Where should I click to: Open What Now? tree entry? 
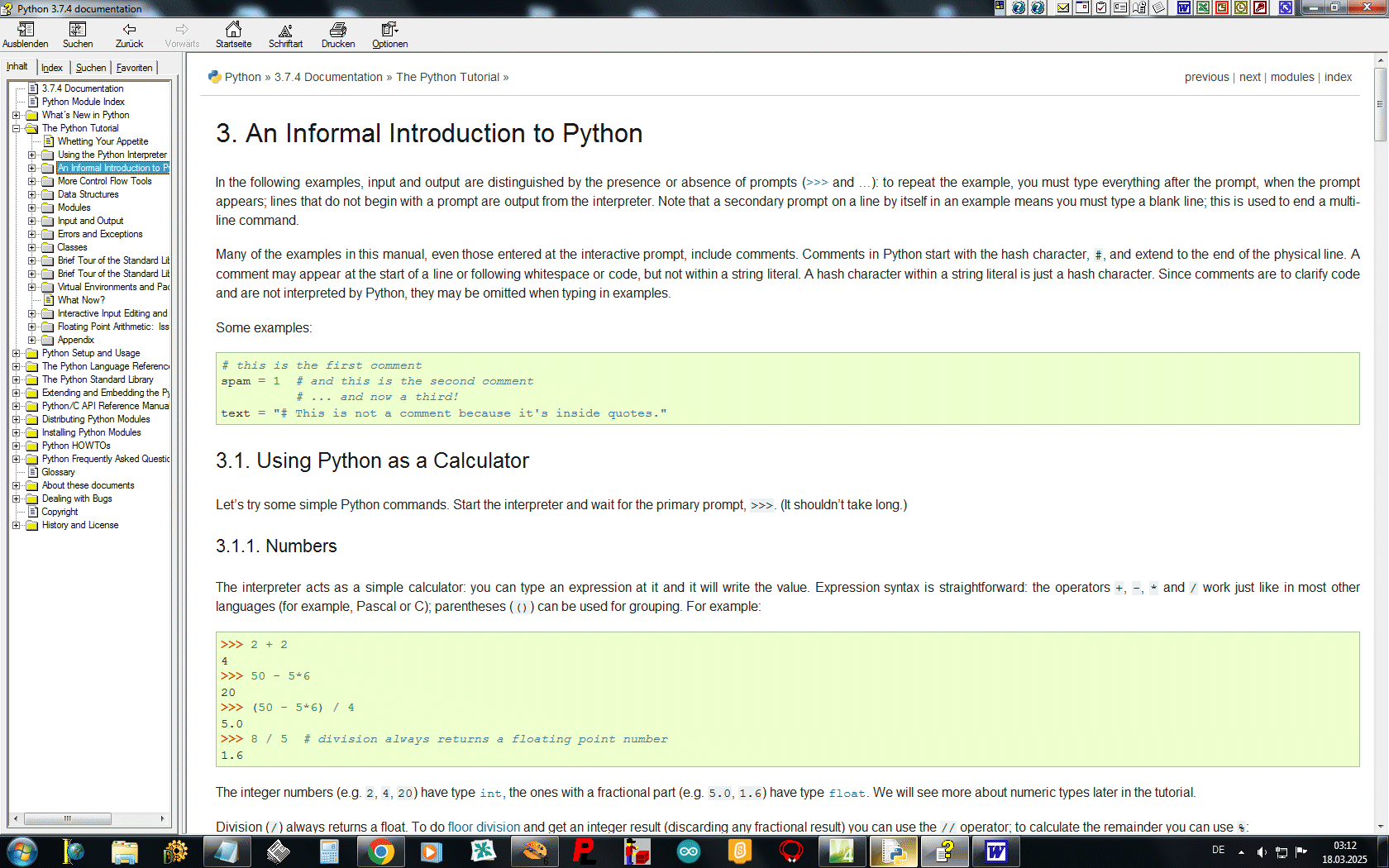pyautogui.click(x=81, y=300)
